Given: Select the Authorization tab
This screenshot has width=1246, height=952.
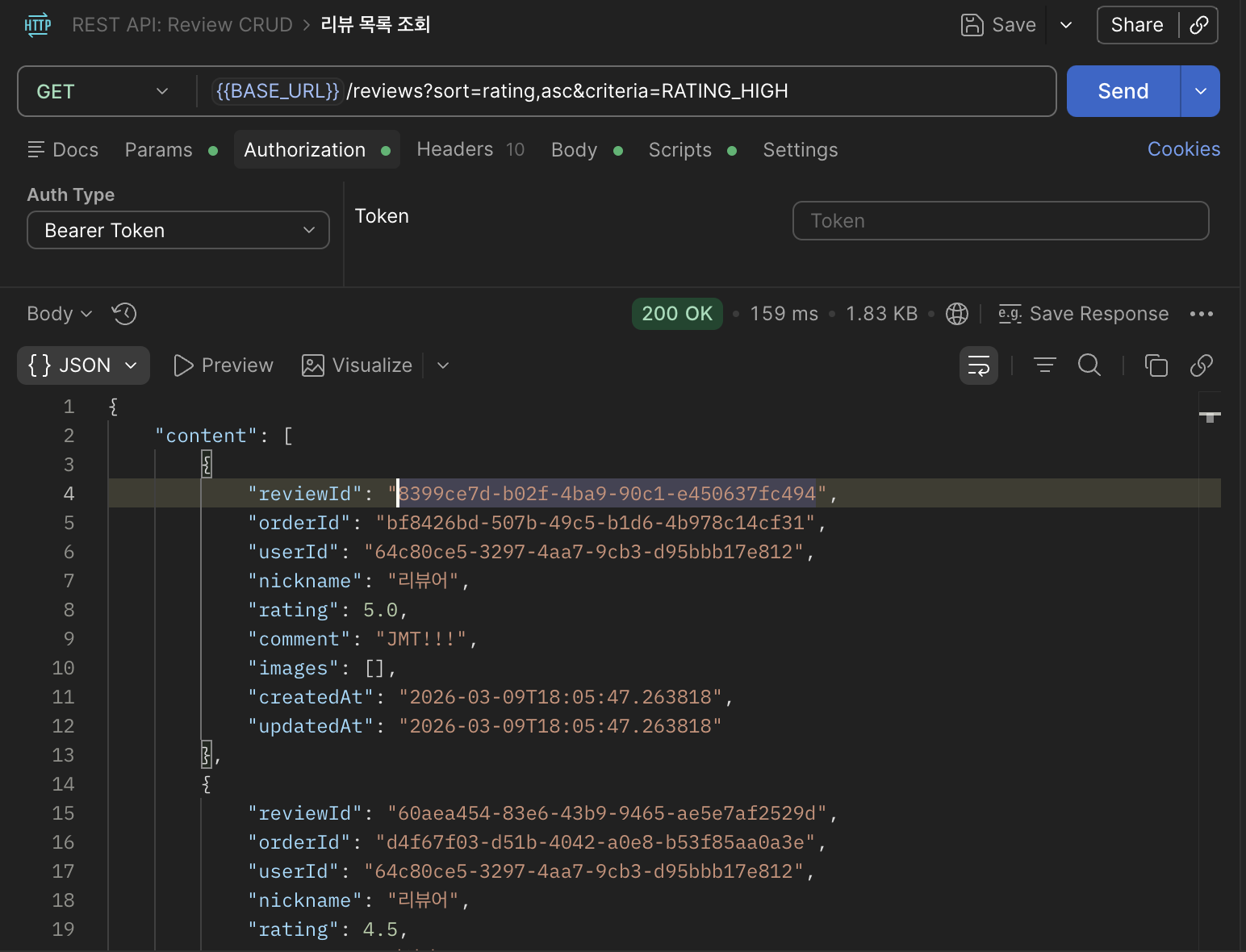Looking at the screenshot, I should tap(317, 150).
